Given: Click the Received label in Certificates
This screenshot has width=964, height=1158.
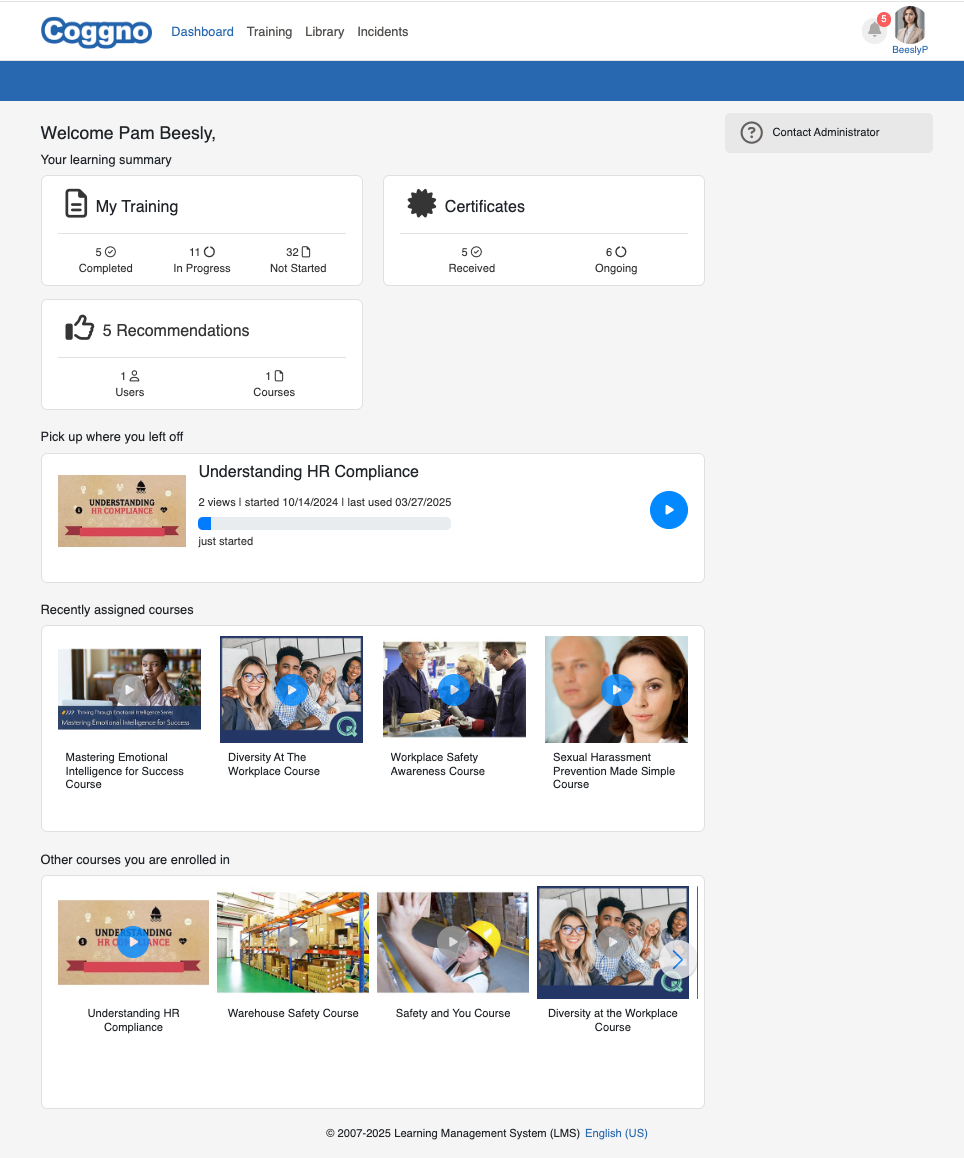Looking at the screenshot, I should (x=472, y=268).
